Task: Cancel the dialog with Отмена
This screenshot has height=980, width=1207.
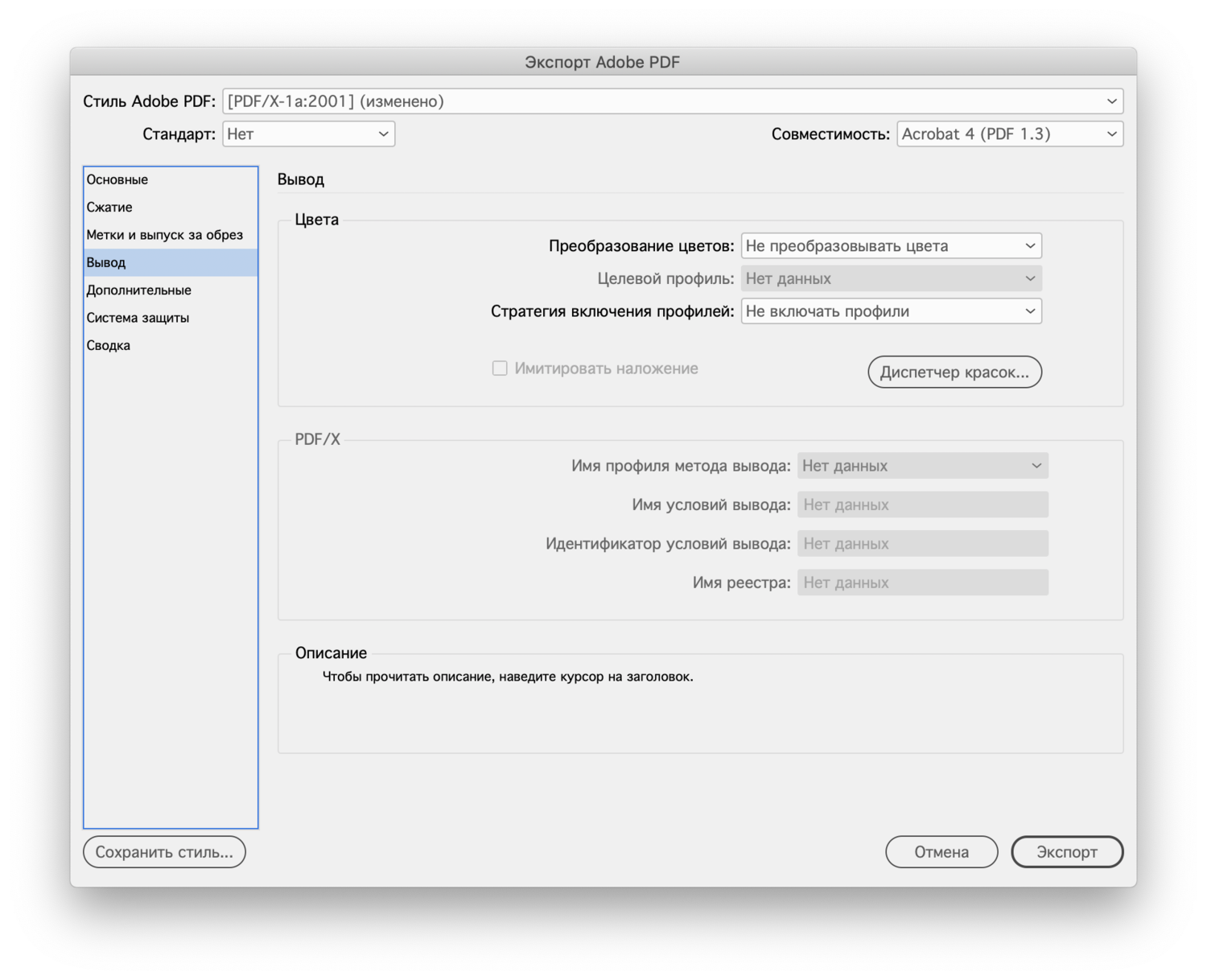Action: click(x=941, y=852)
